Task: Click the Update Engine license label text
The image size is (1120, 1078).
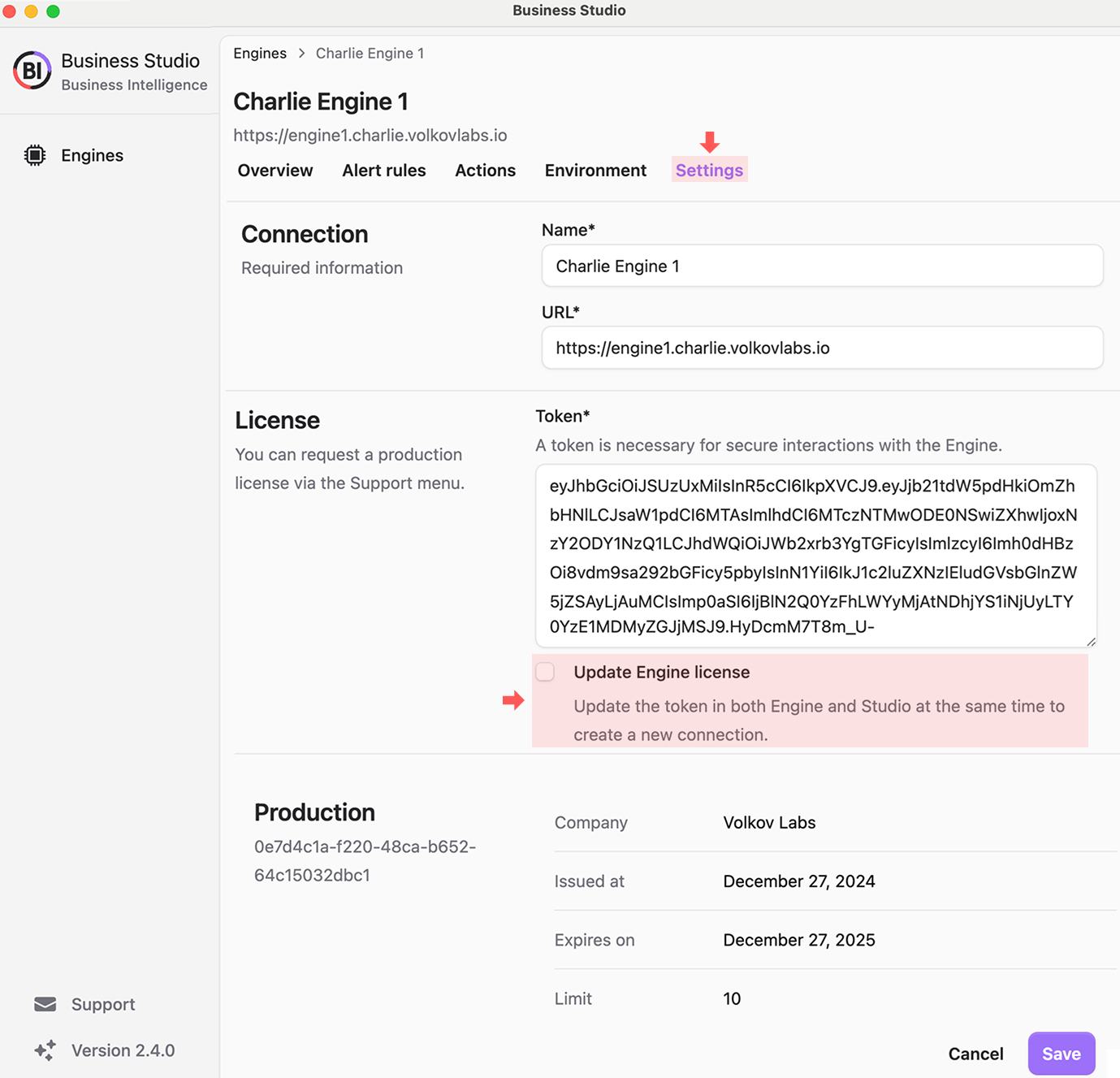Action: pos(662,672)
